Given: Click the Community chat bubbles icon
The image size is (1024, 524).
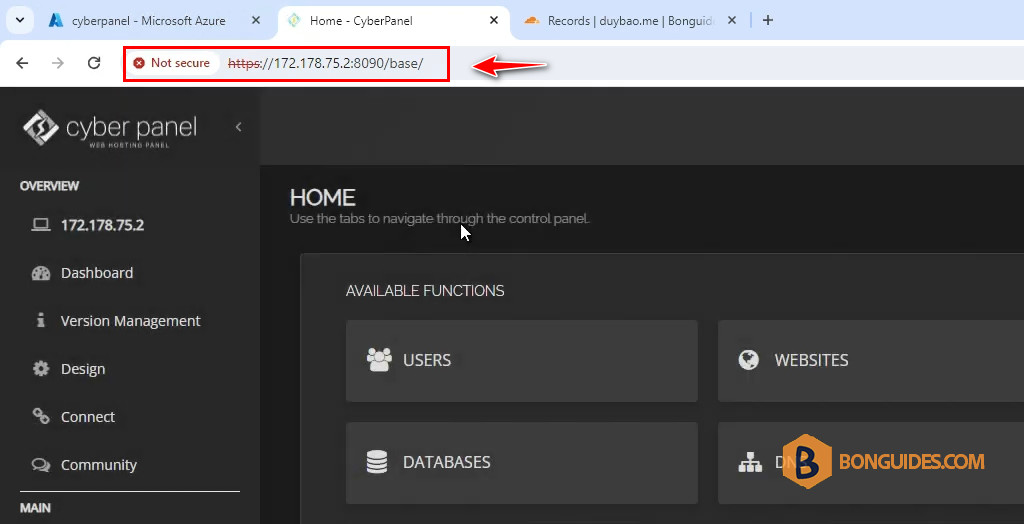Looking at the screenshot, I should [40, 465].
